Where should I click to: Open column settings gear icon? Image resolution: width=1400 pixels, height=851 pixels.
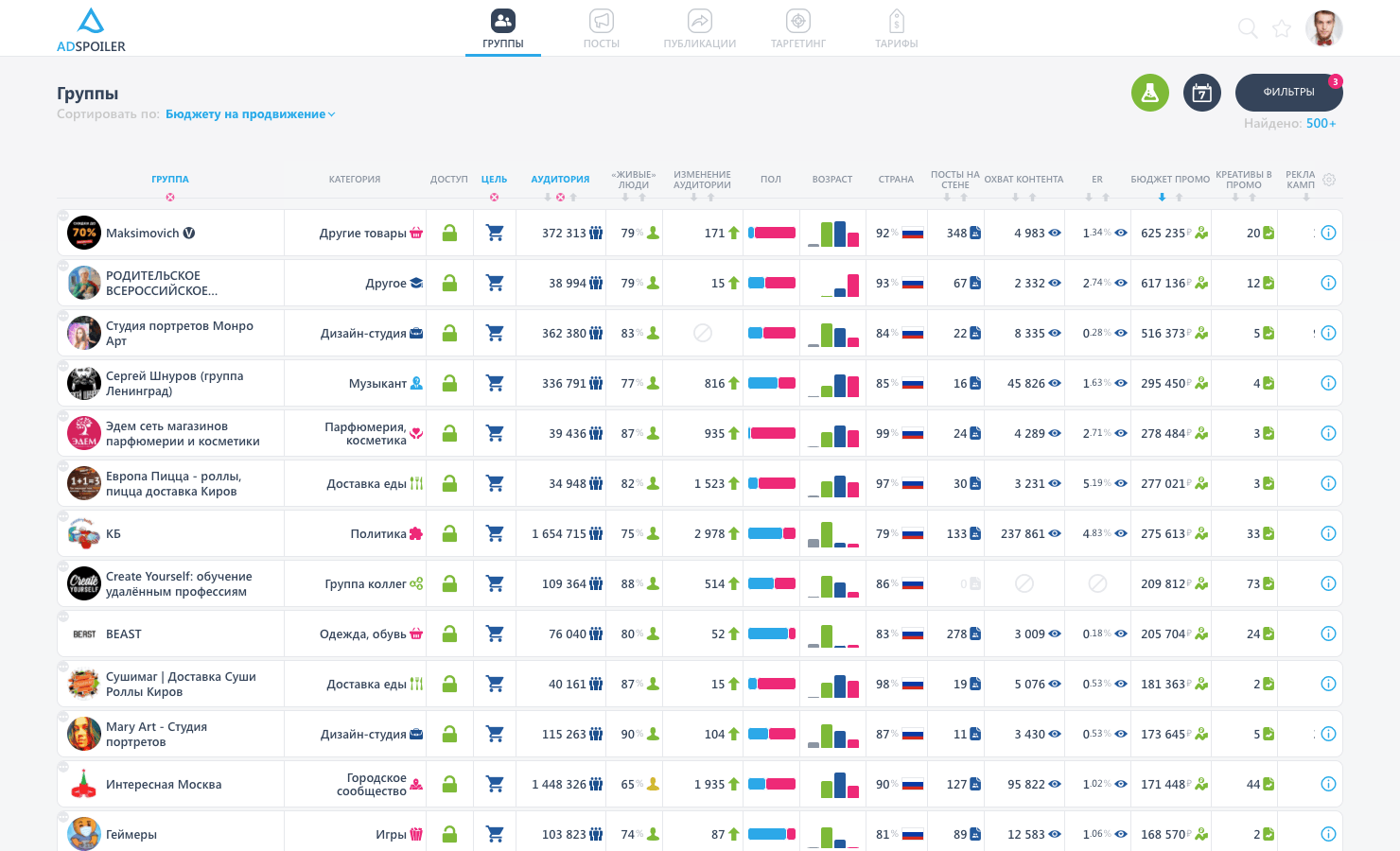[x=1329, y=180]
